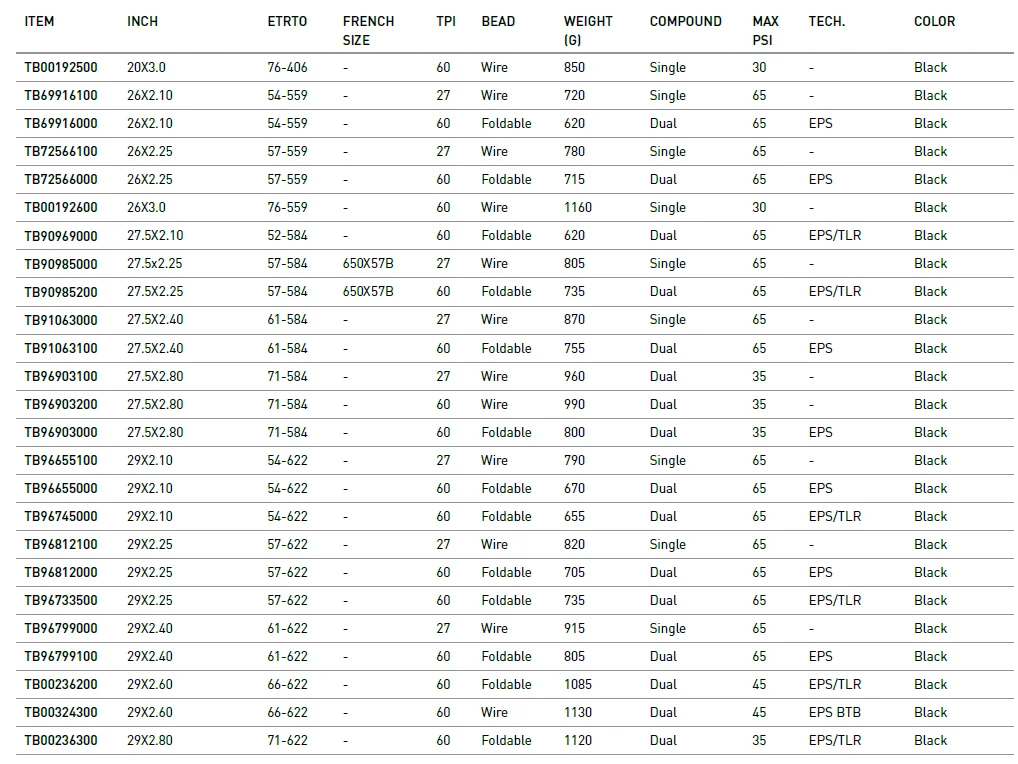Click the ITEM column header
The image size is (1018, 764).
pyautogui.click(x=39, y=21)
